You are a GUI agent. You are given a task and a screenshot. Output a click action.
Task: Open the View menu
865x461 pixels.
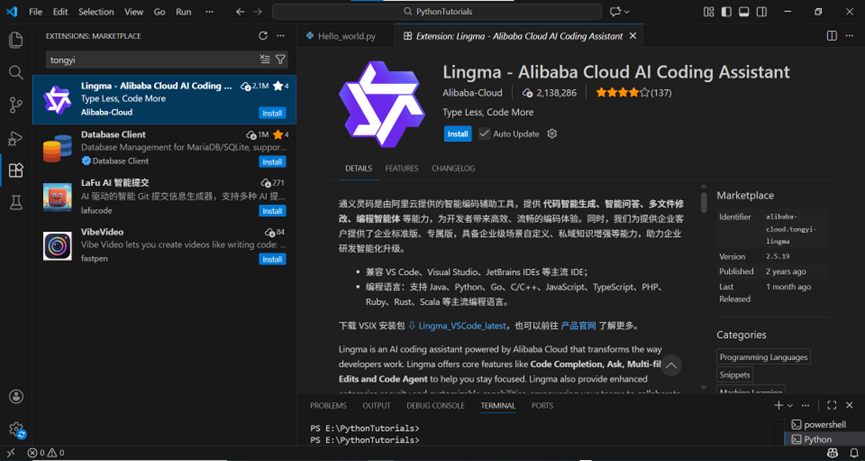click(x=134, y=12)
